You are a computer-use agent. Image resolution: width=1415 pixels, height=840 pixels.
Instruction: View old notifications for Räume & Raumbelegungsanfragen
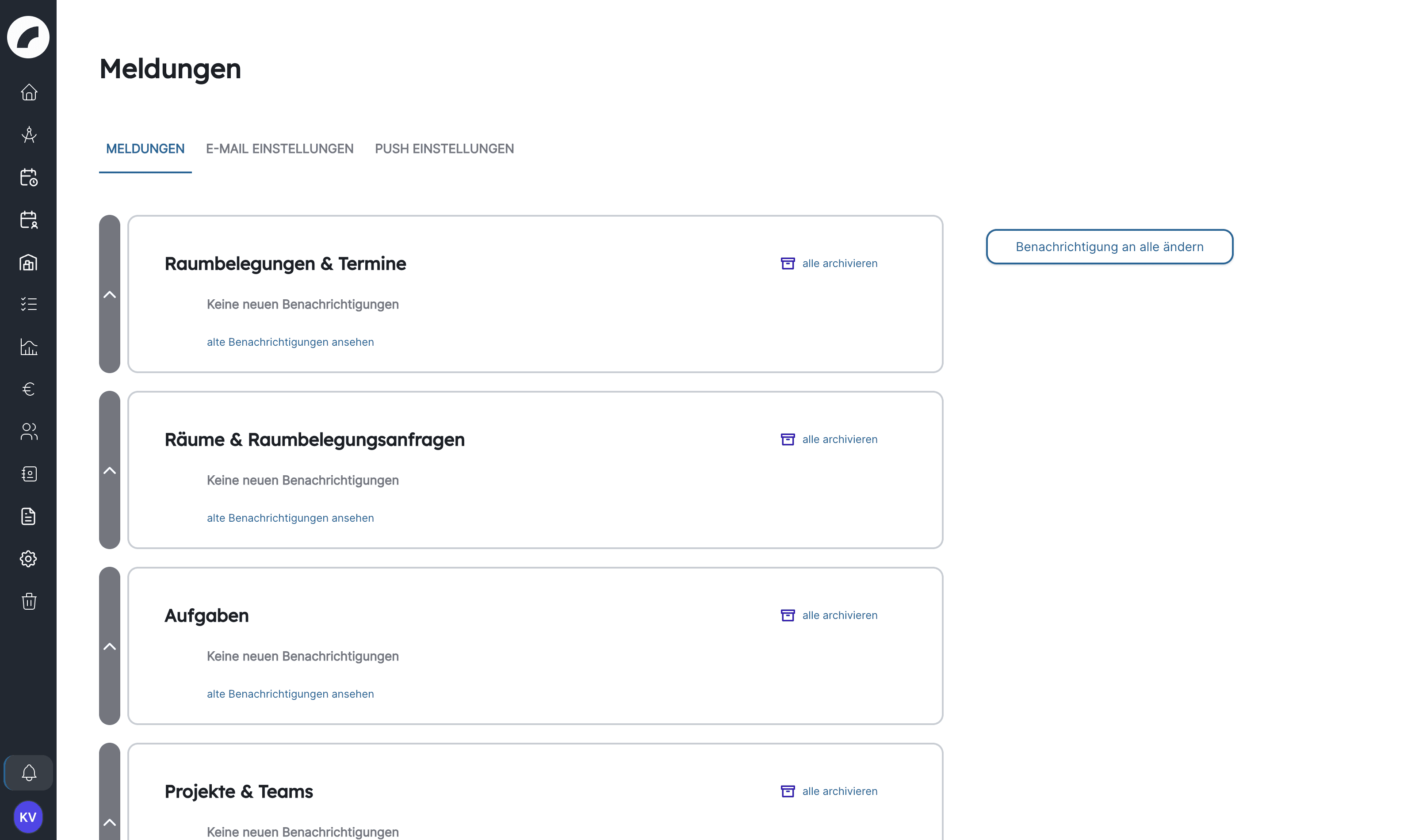click(x=291, y=518)
